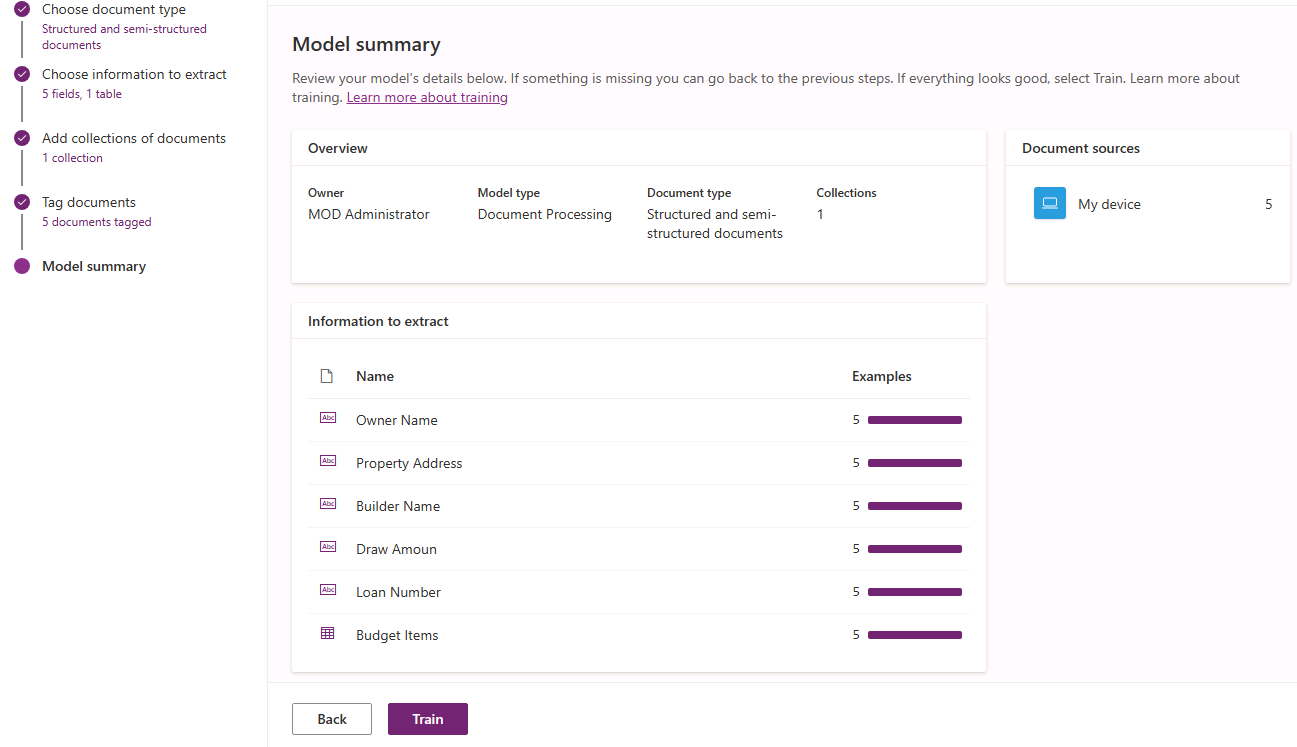
Task: Click the text icon next to Loan Number
Action: point(327,591)
